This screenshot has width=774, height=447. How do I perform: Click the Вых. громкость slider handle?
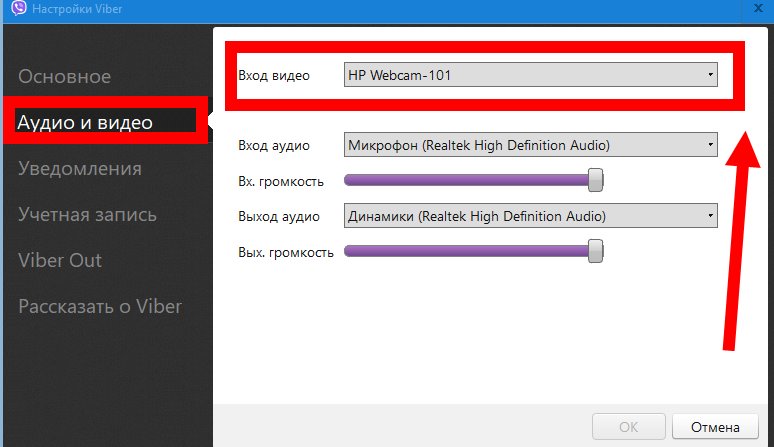596,251
